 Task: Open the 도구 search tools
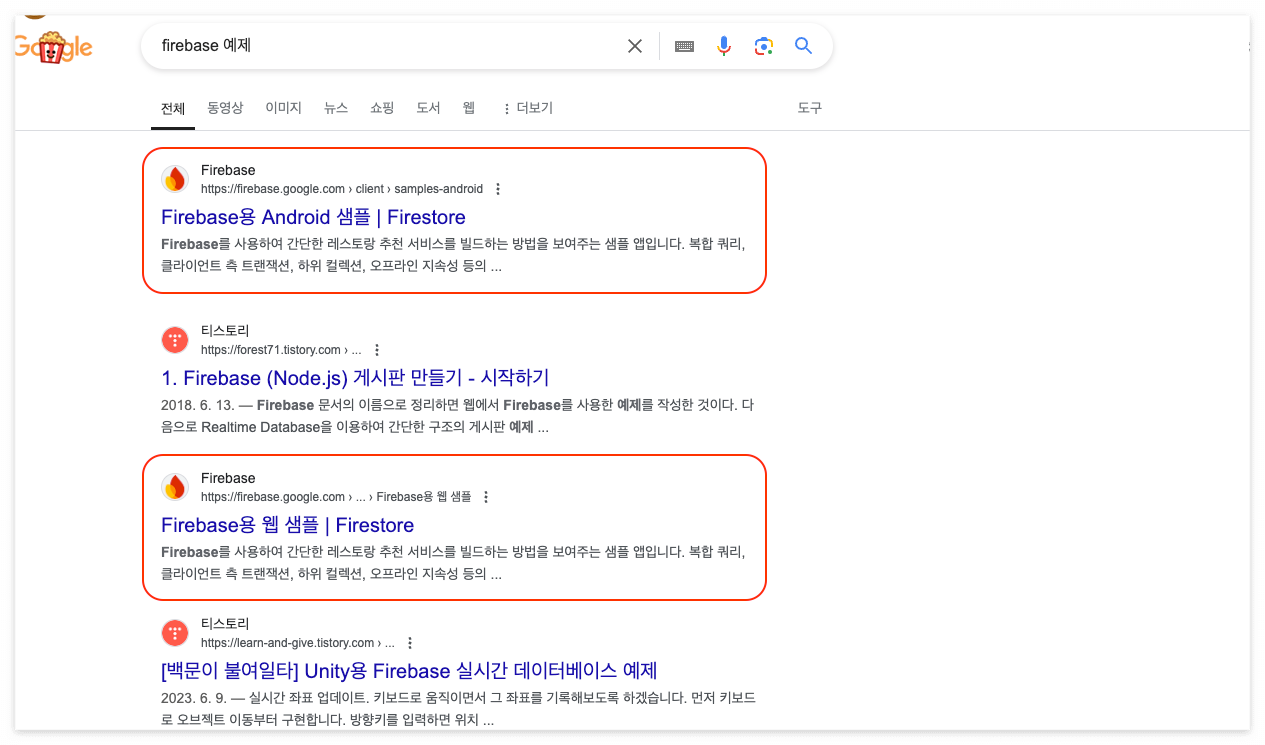point(810,107)
